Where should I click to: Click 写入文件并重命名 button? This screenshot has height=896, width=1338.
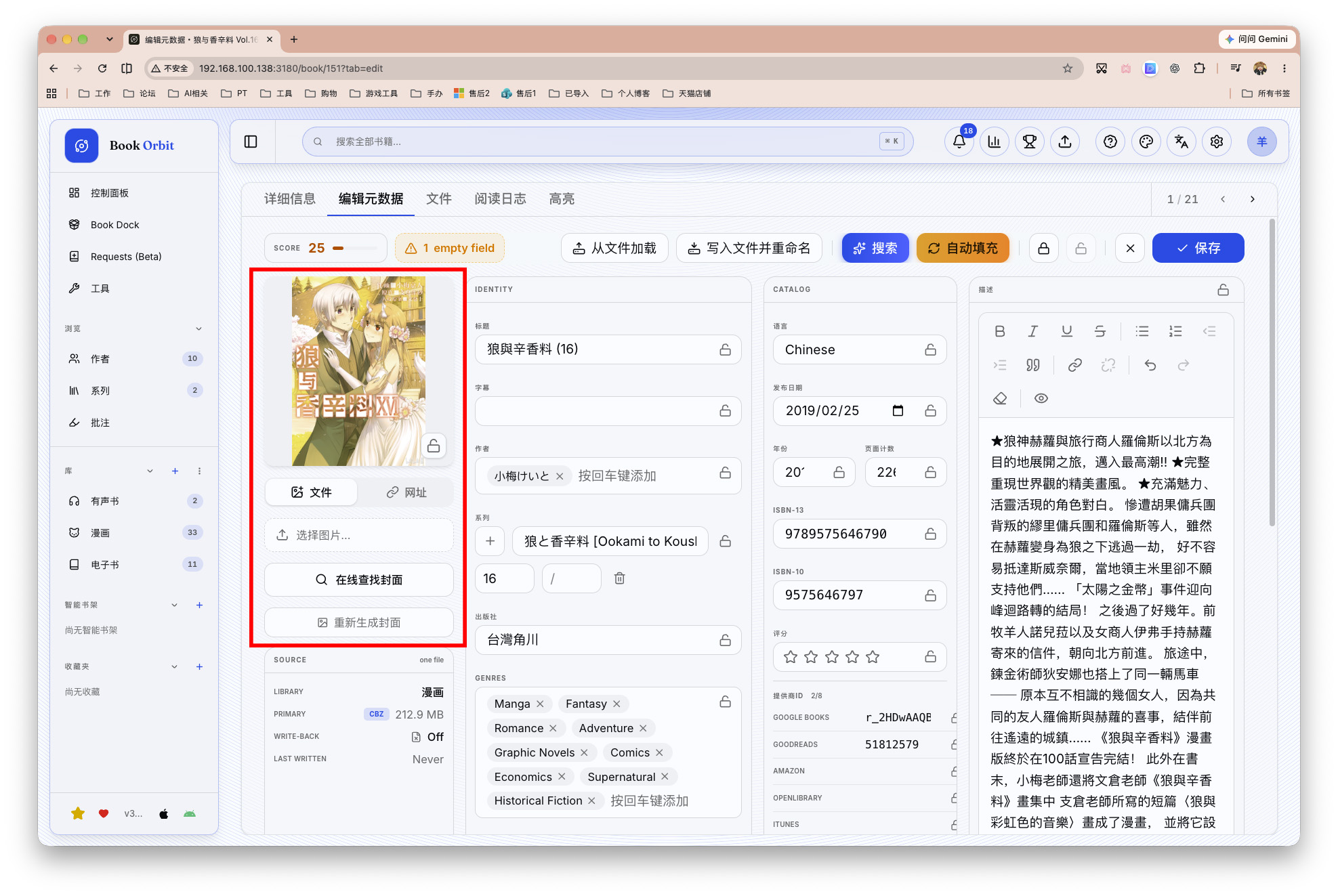(x=749, y=248)
